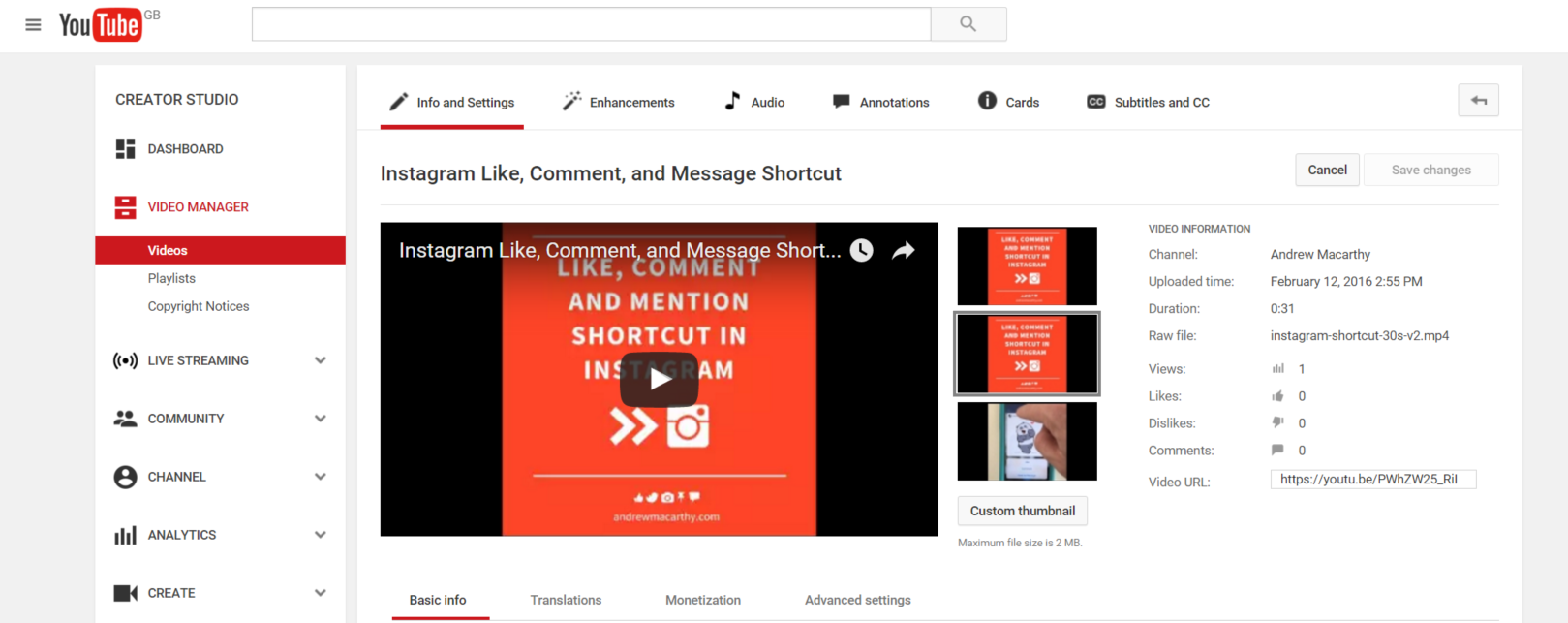Click the Save changes button
Screen dimensions: 1568x623
tap(1431, 170)
